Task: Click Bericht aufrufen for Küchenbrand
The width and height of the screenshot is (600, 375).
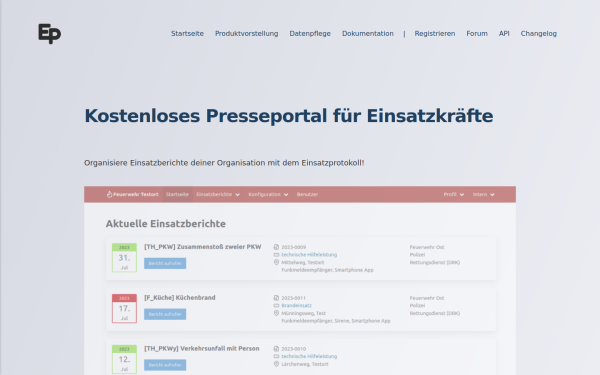Action: pyautogui.click(x=165, y=314)
